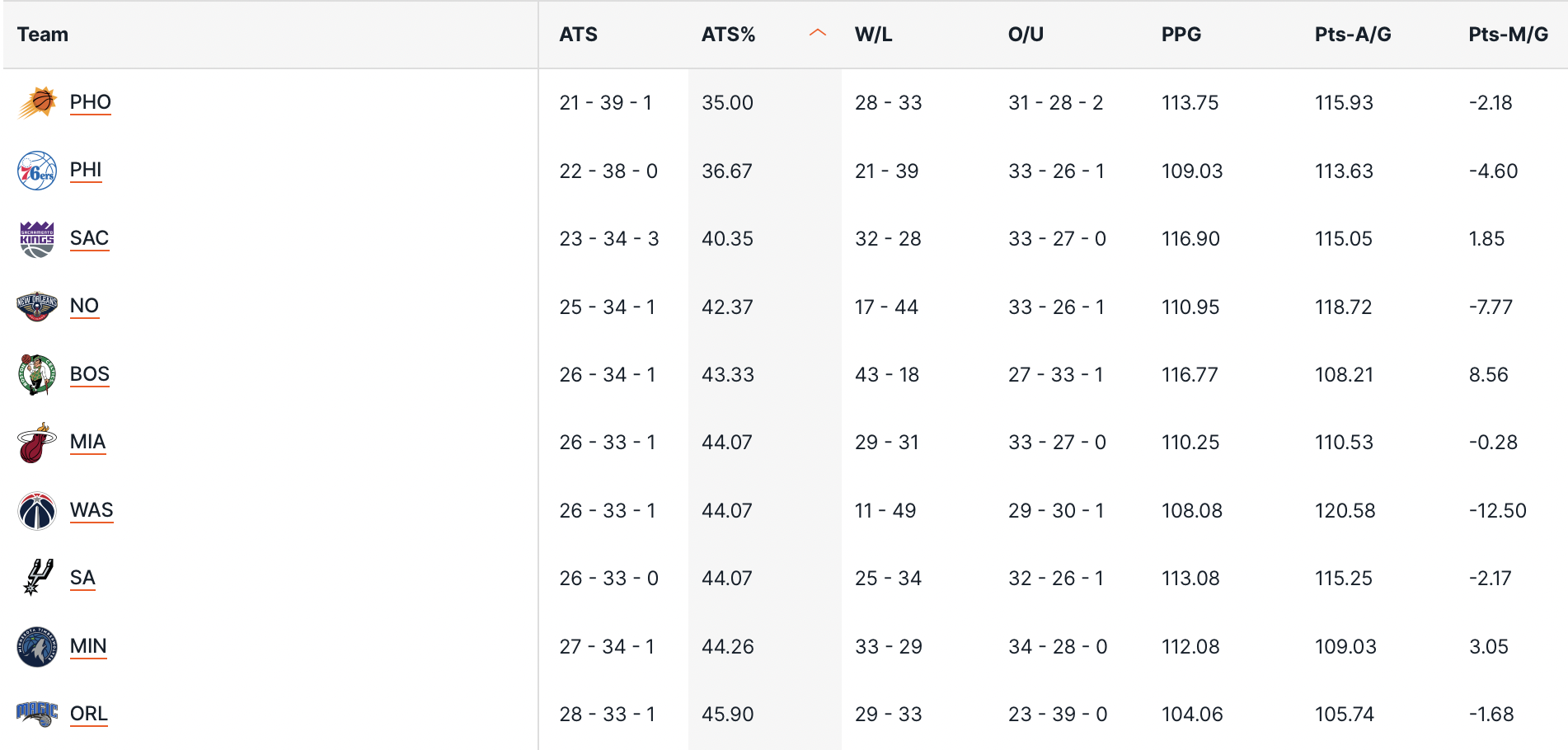Click the Orlando Magic logo
1568x750 pixels.
point(37,714)
